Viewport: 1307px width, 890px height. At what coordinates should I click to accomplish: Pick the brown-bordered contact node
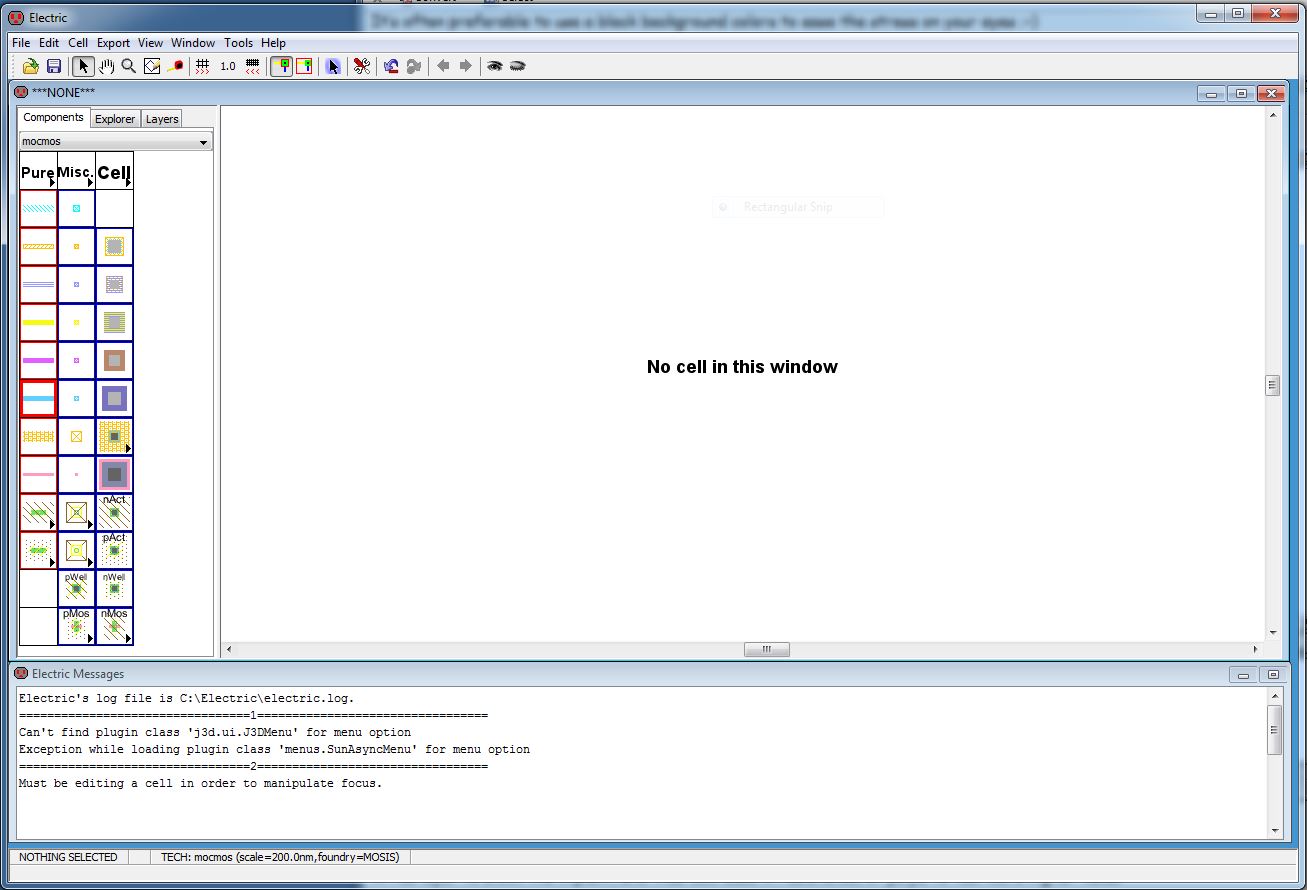(x=114, y=361)
